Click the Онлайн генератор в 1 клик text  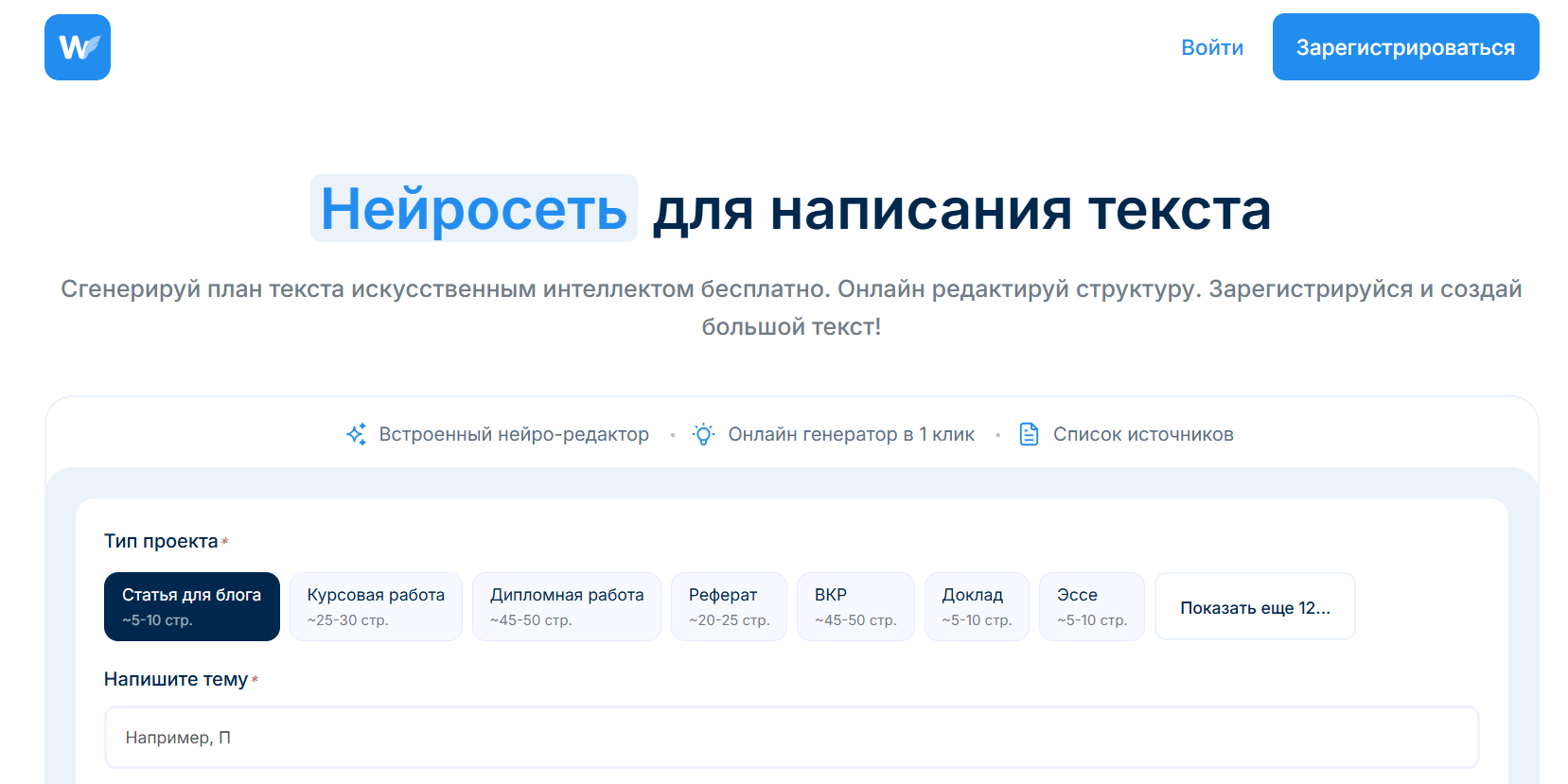pos(851,434)
